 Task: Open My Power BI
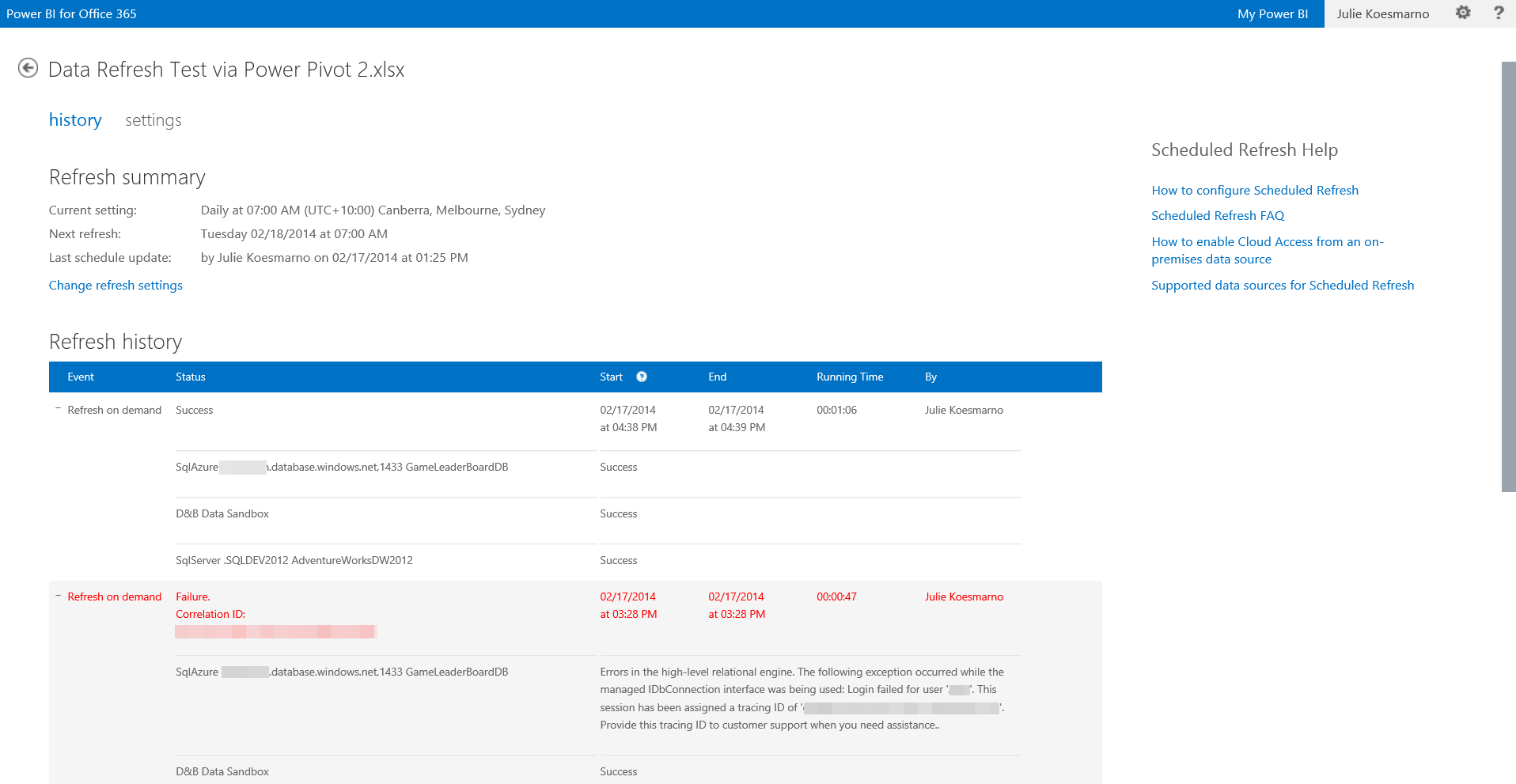1272,13
